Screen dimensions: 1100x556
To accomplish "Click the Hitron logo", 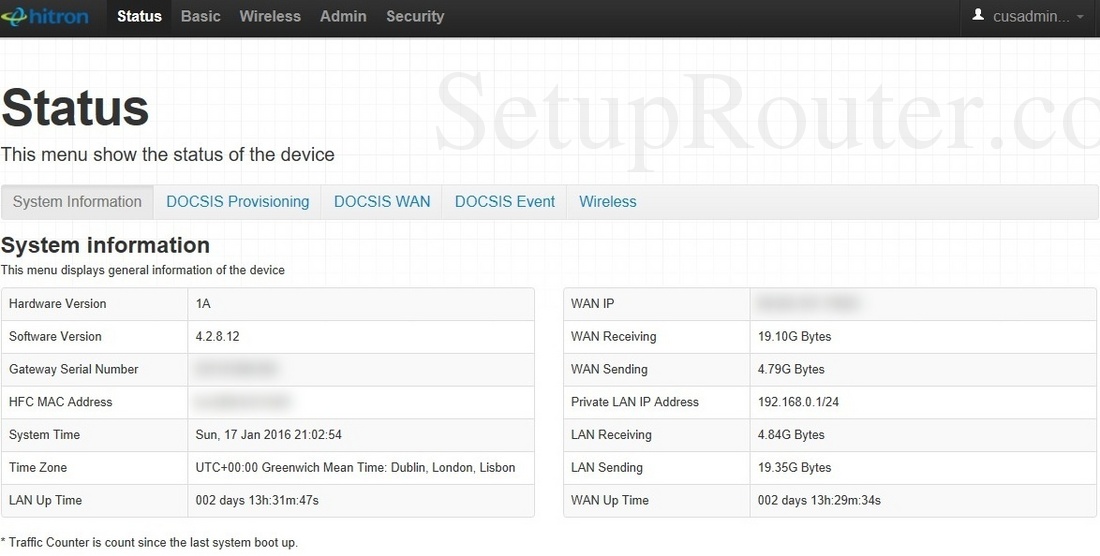I will coord(46,16).
